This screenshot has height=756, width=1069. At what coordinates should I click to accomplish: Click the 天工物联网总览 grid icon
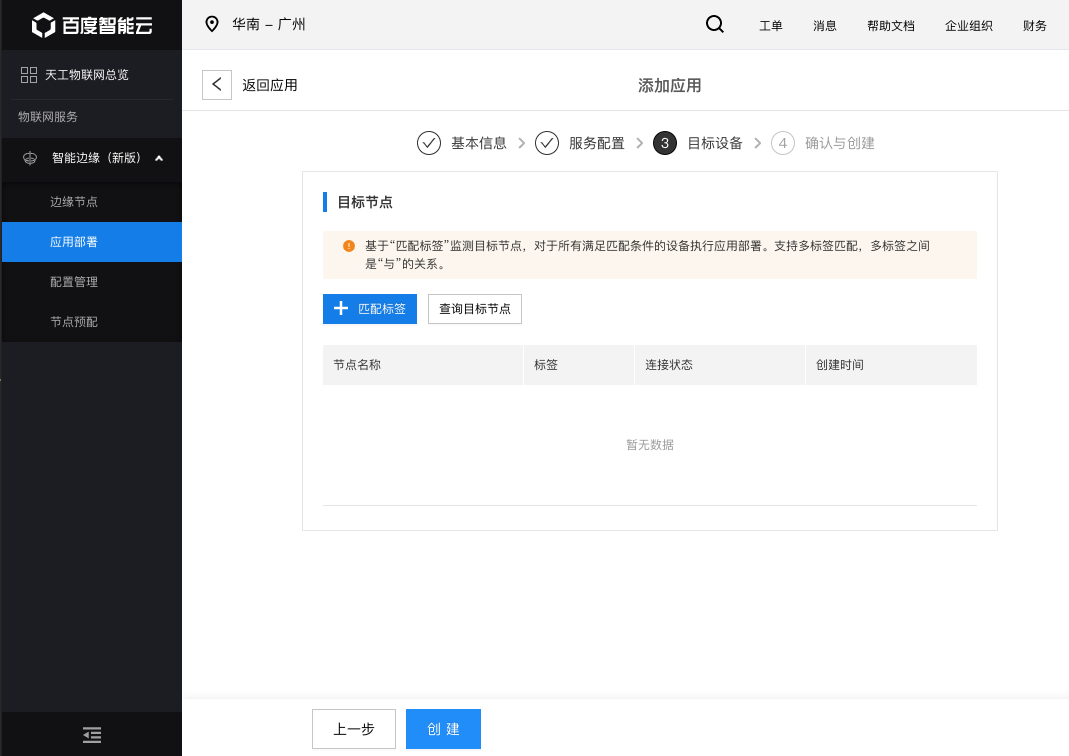pyautogui.click(x=29, y=75)
